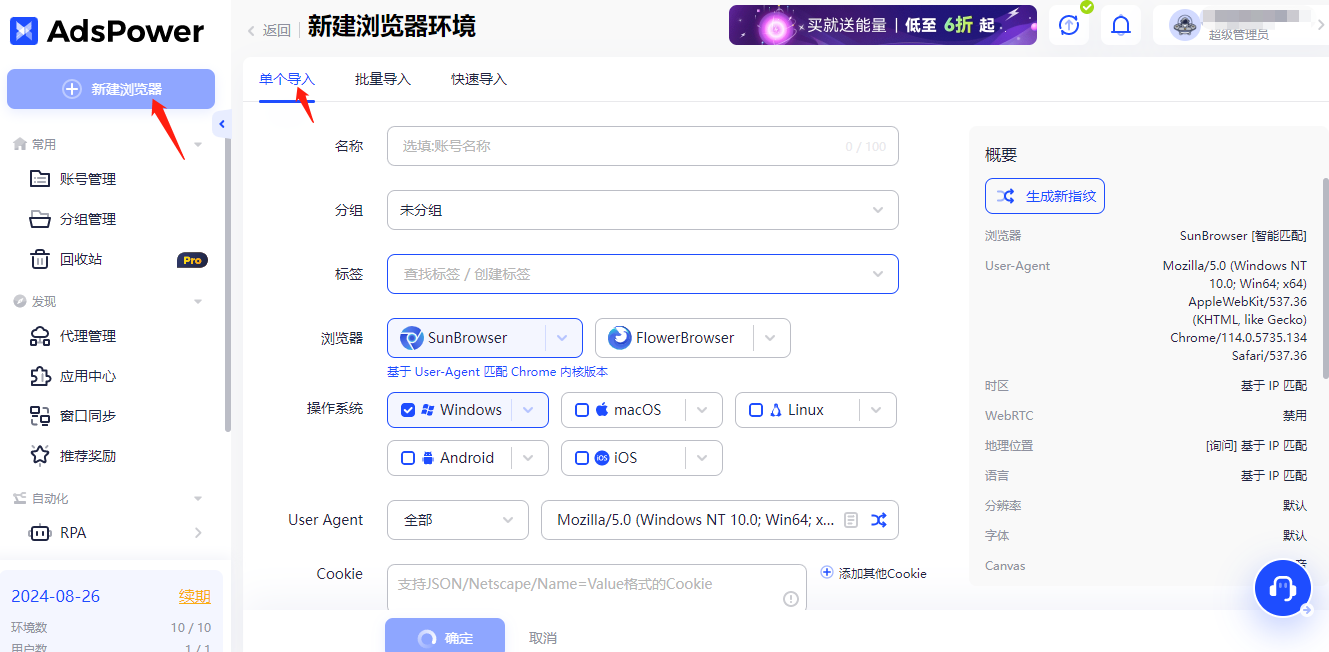Click the plus icon beside 添加其他Cookie
The image size is (1329, 652).
point(827,573)
